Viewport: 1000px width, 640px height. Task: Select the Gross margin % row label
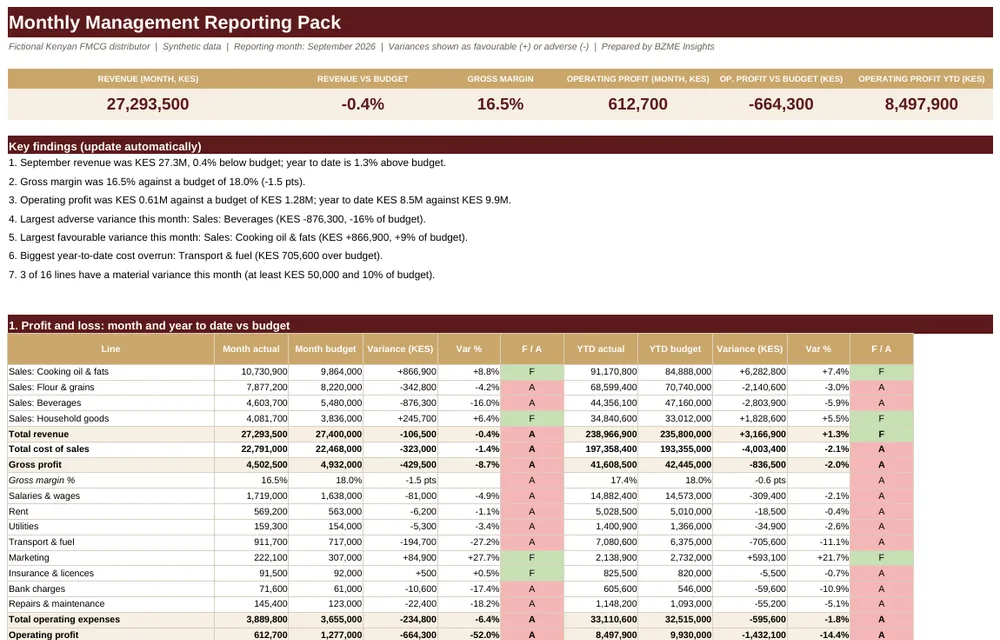point(41,480)
